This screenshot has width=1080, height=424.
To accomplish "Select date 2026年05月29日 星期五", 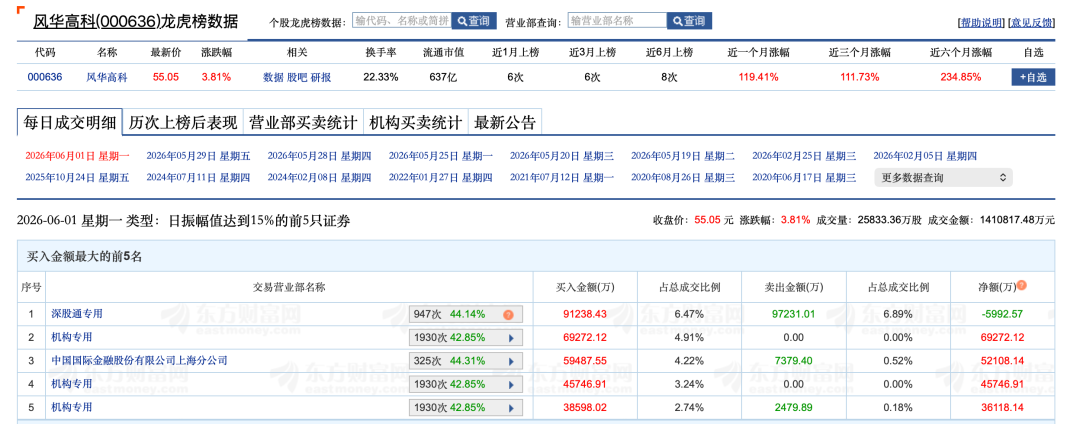I will click(x=198, y=156).
